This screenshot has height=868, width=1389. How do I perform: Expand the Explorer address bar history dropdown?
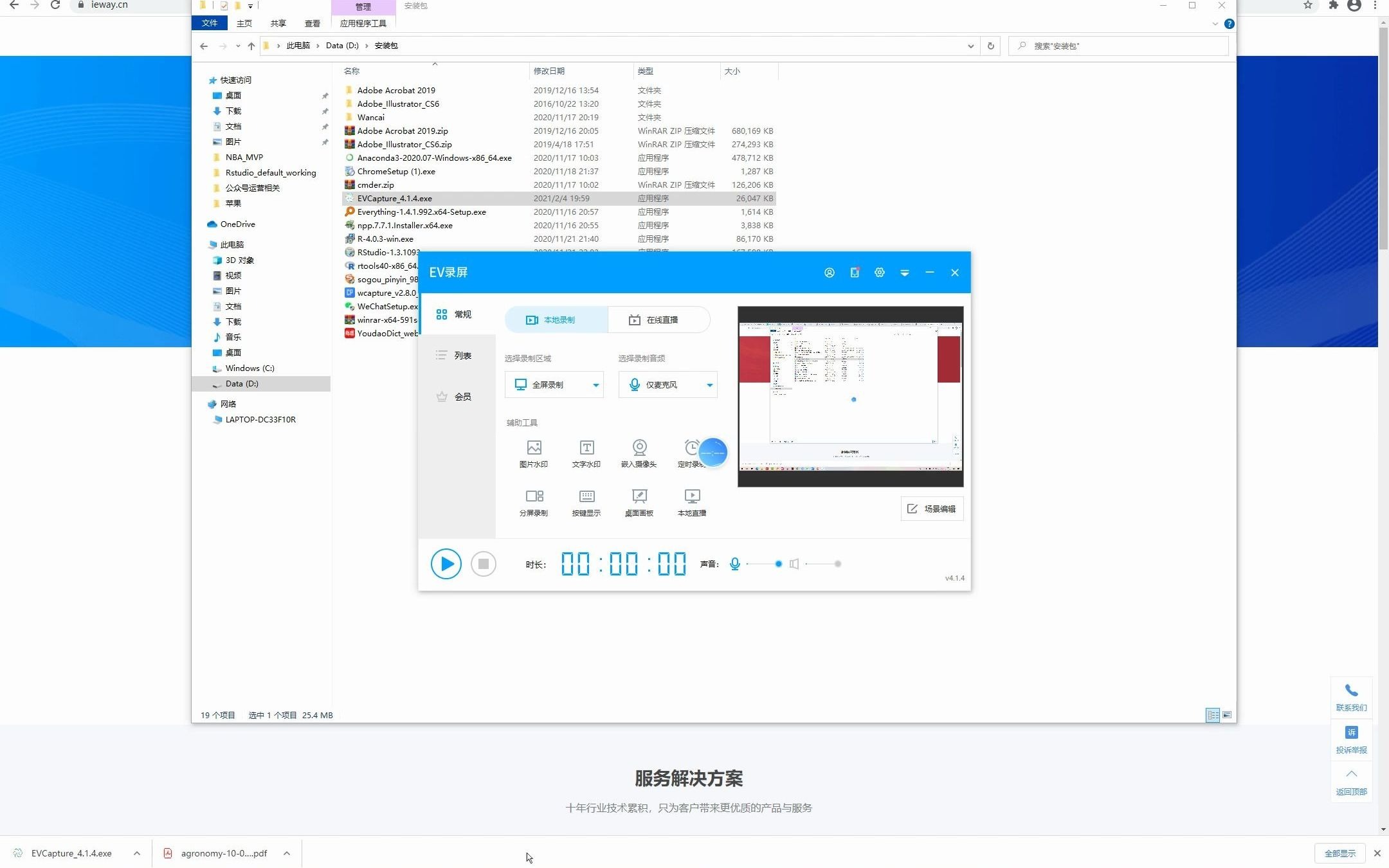(970, 46)
